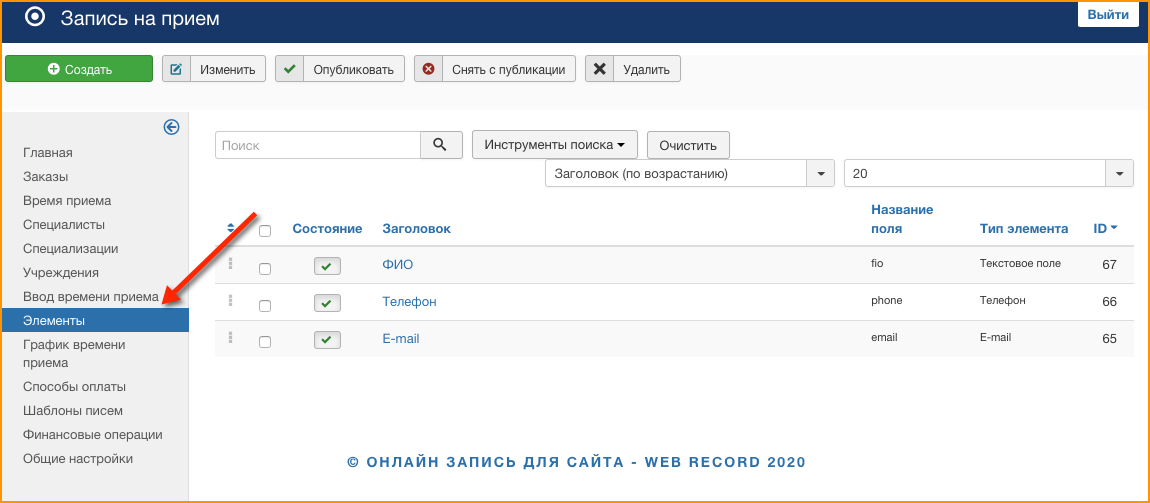Click the ID value 66
1150x503 pixels.
[1109, 301]
